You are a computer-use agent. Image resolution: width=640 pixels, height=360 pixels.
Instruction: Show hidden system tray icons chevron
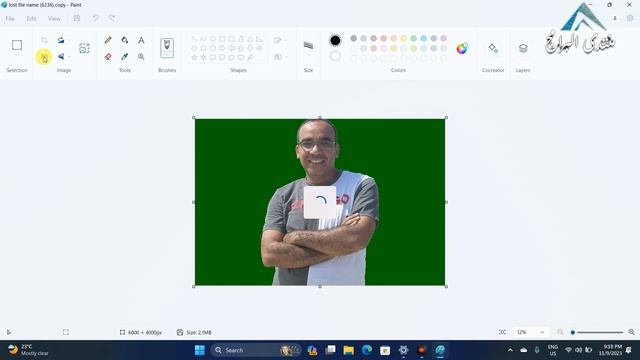pyautogui.click(x=510, y=350)
